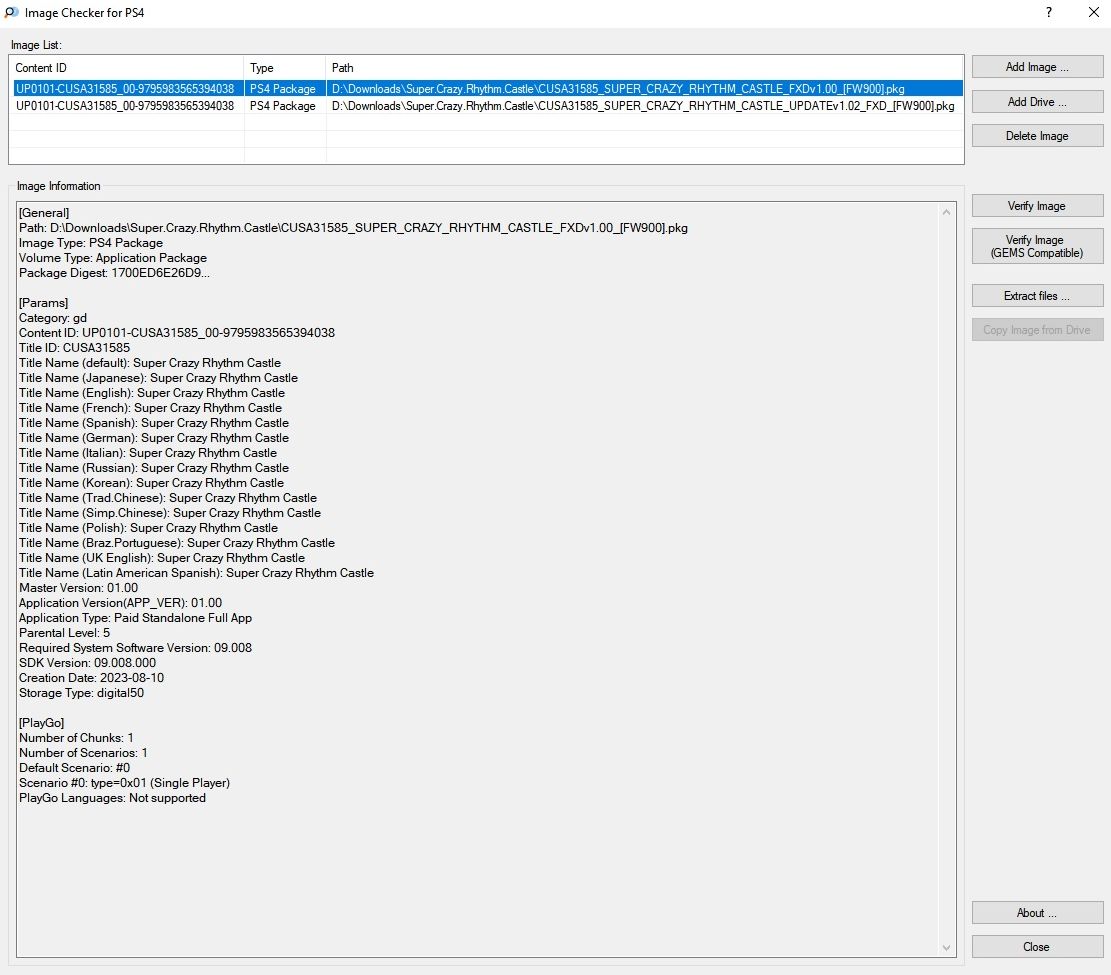
Task: Open the About dialog
Action: pyautogui.click(x=1037, y=913)
